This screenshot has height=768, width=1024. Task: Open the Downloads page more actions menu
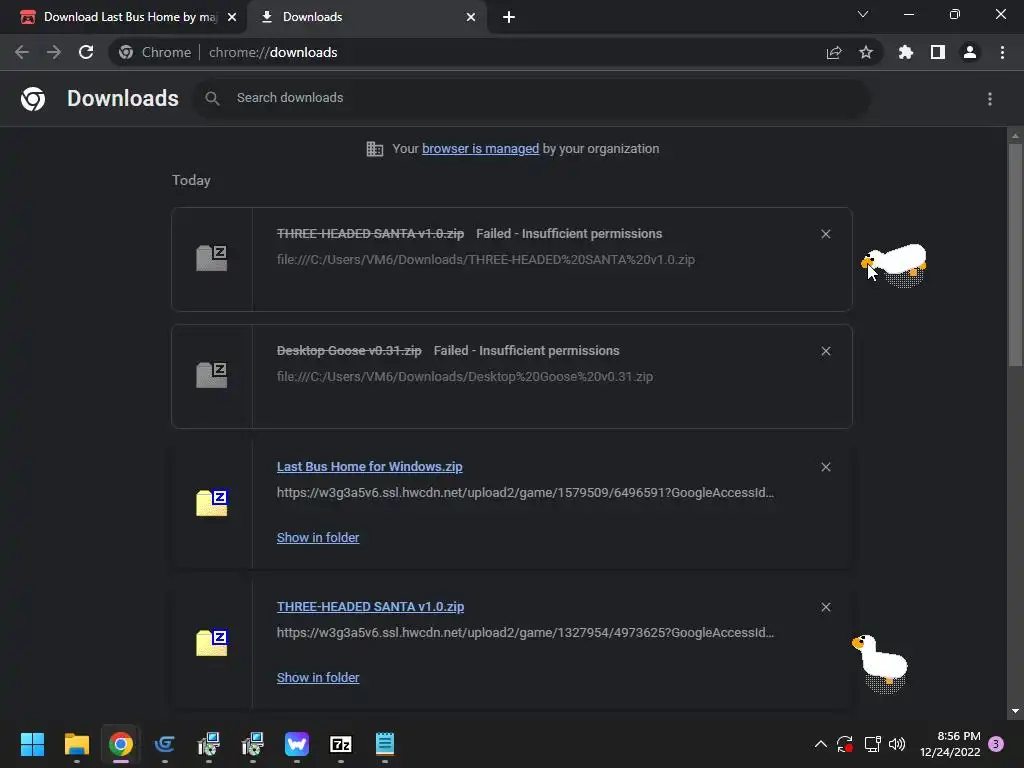click(990, 99)
